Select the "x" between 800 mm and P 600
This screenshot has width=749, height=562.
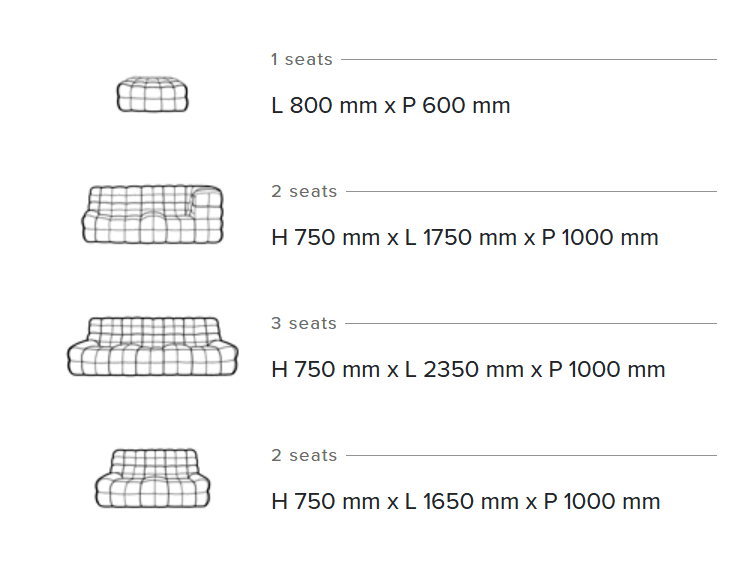[x=389, y=106]
